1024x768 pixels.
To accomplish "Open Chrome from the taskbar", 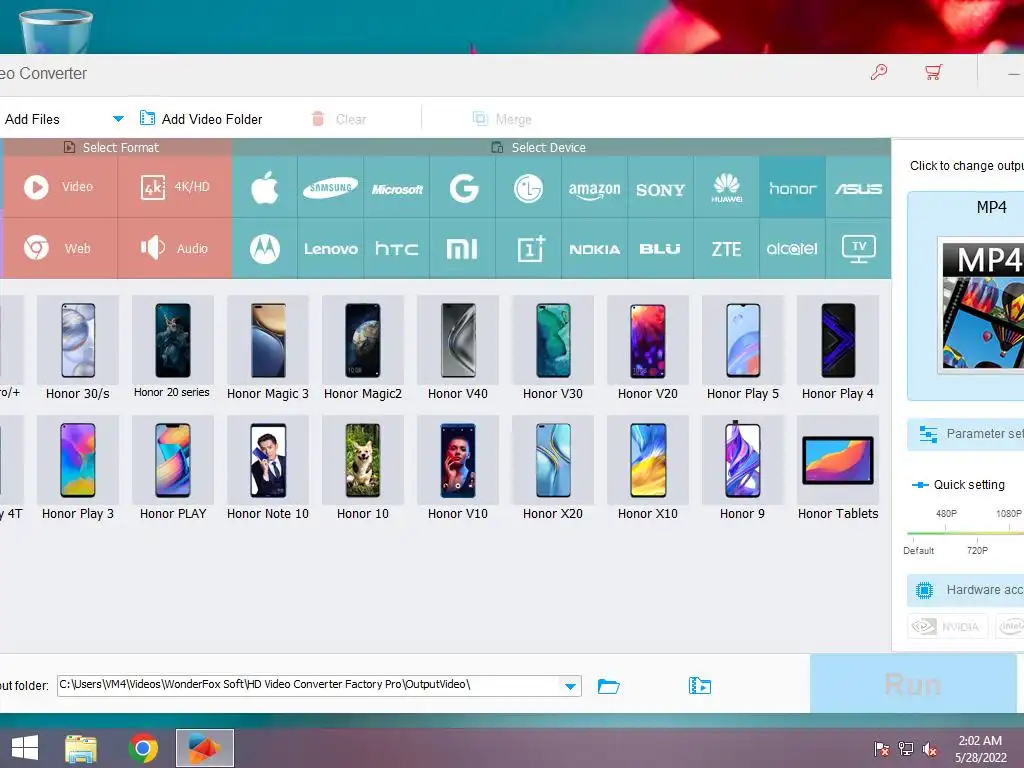I will tap(143, 748).
